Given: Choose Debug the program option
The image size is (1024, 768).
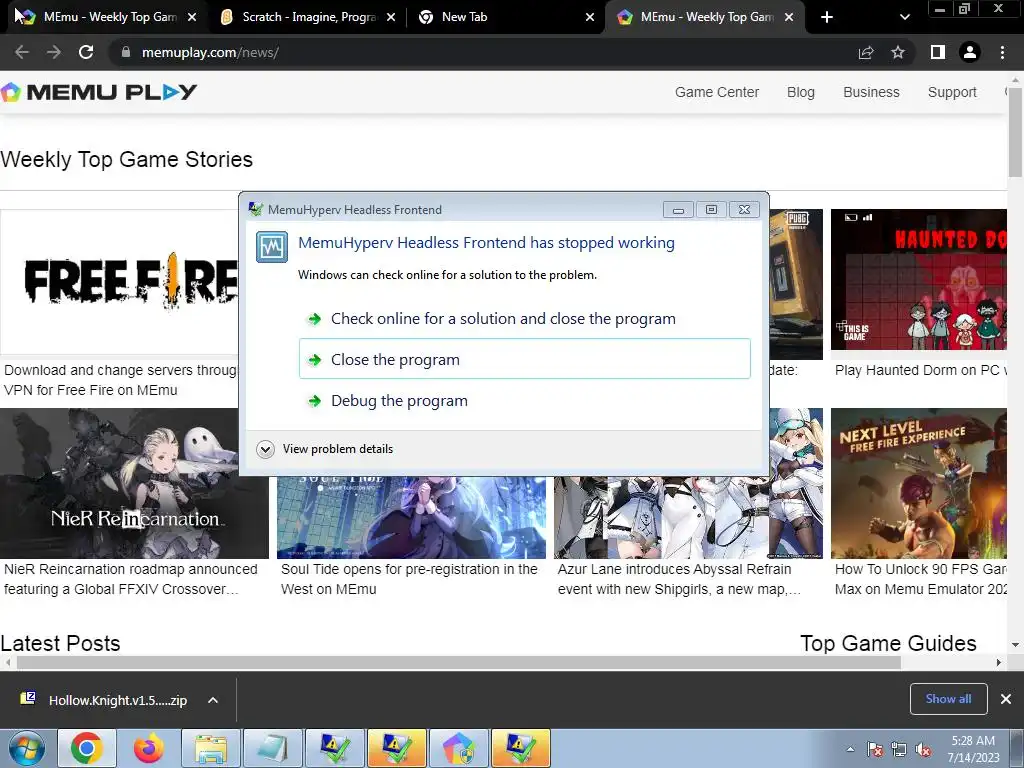Looking at the screenshot, I should 524,400.
